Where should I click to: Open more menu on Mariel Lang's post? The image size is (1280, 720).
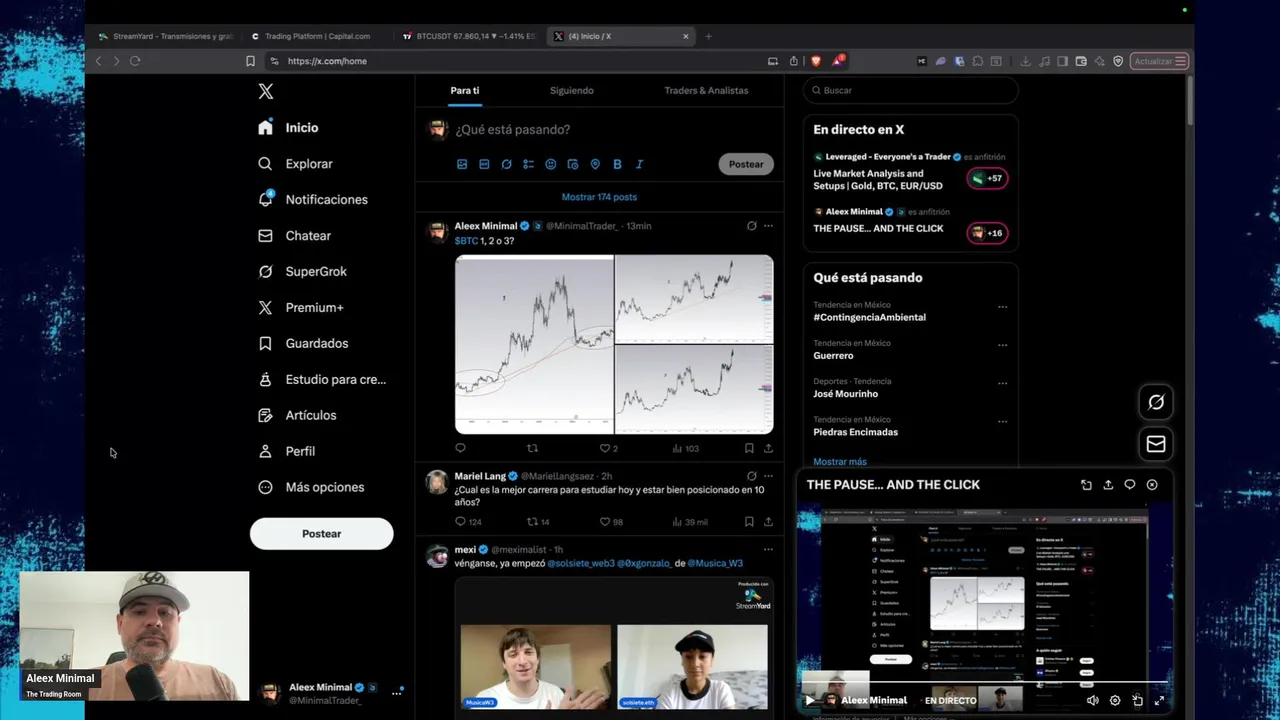pos(768,476)
